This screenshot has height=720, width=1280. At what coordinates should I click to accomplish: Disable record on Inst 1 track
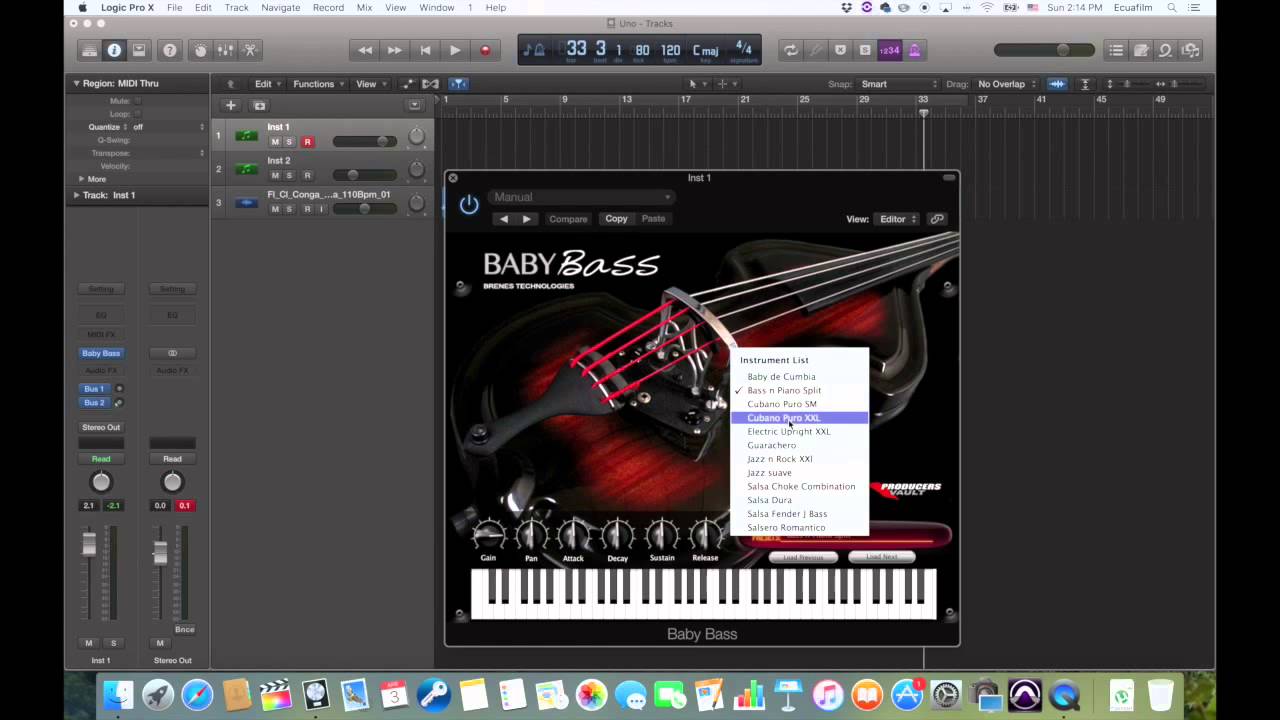(307, 142)
